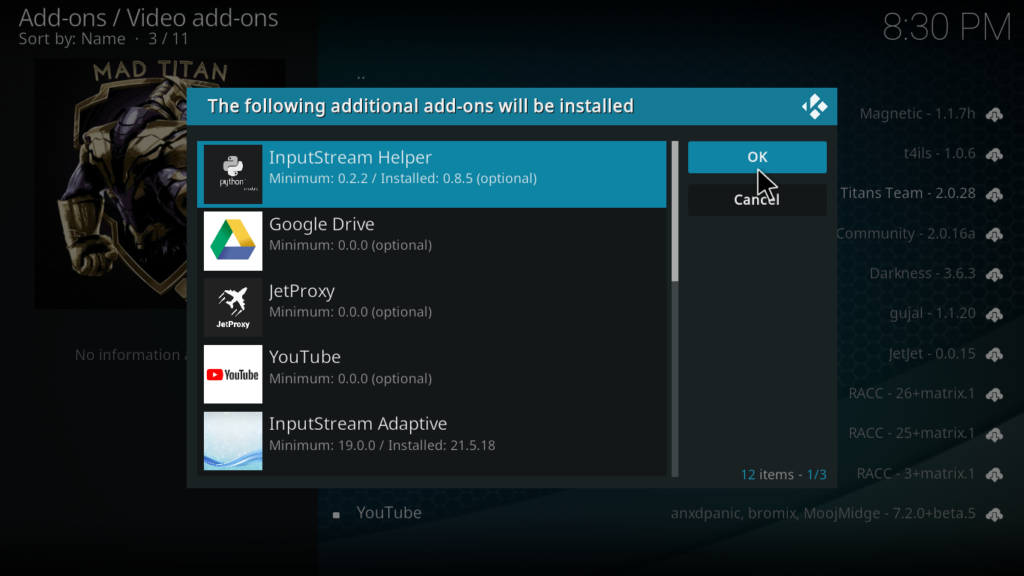Click the cloud icon beside Darkness 3.6.3
Image resolution: width=1024 pixels, height=576 pixels.
[x=994, y=275]
